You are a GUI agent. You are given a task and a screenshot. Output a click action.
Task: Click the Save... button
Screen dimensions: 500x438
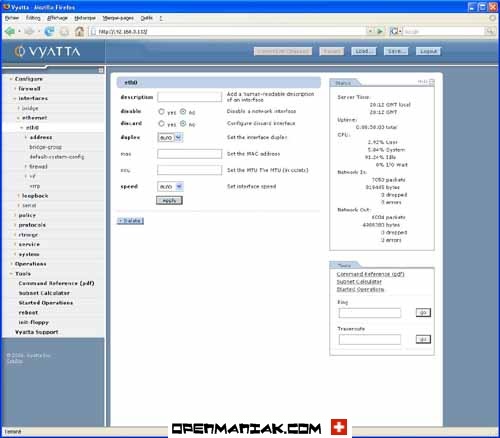pyautogui.click(x=396, y=51)
